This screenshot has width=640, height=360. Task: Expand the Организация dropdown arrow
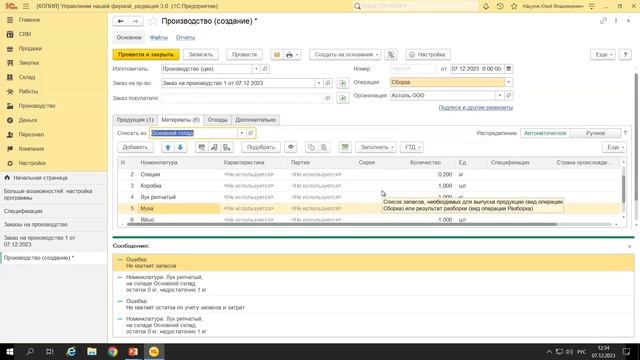[500, 96]
